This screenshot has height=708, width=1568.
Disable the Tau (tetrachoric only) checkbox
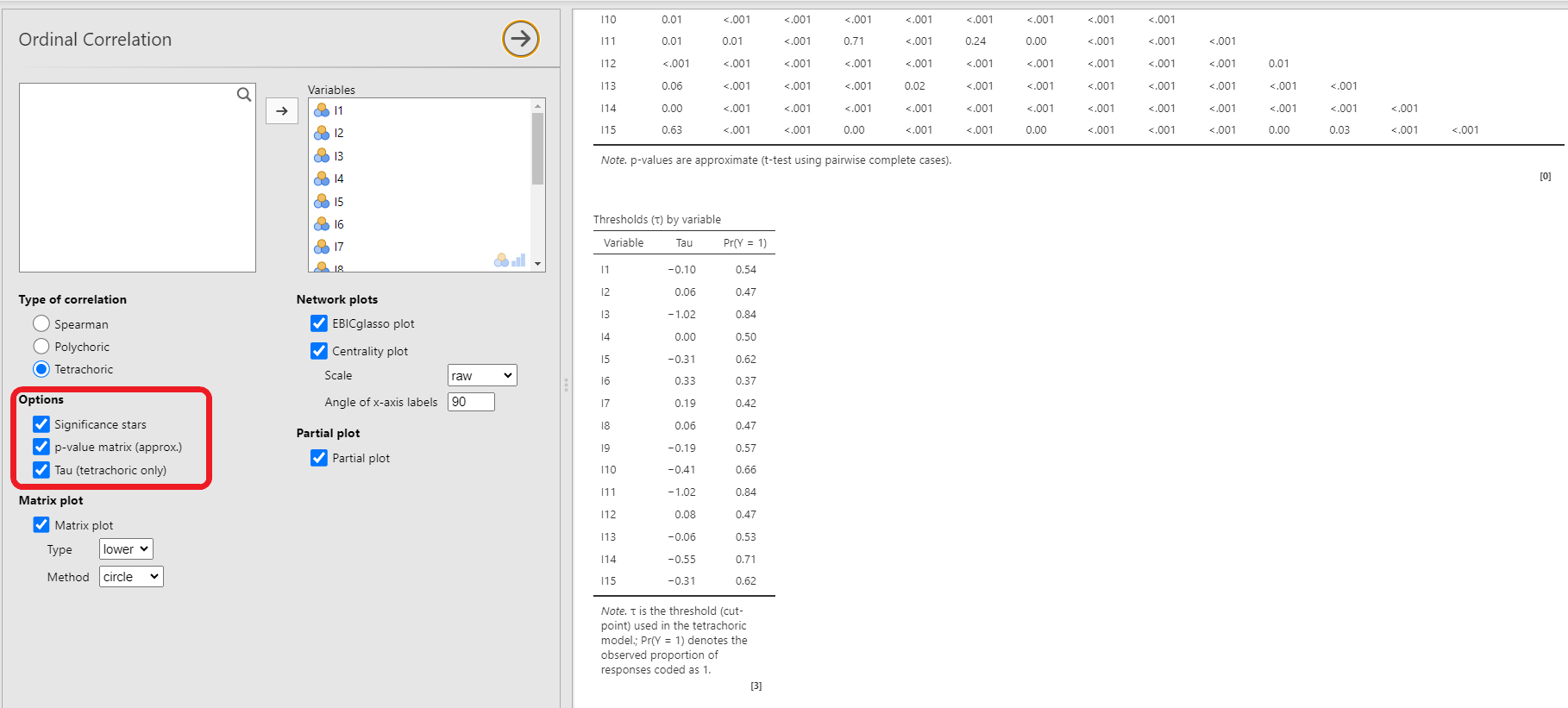41,470
